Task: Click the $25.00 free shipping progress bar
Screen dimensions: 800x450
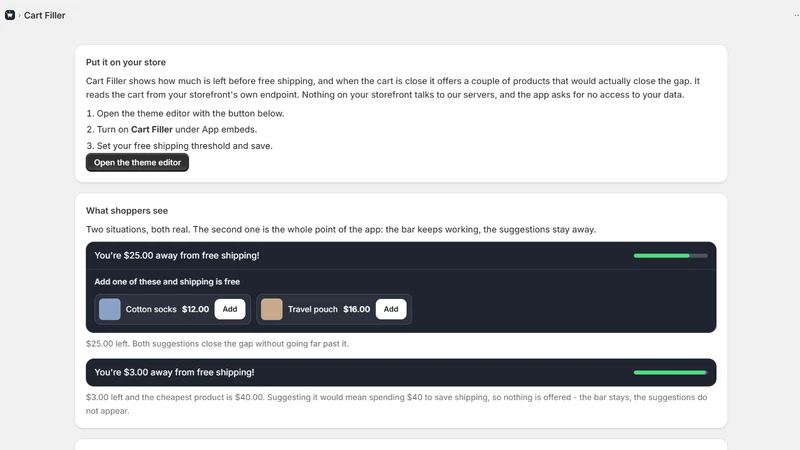Action: (x=670, y=256)
